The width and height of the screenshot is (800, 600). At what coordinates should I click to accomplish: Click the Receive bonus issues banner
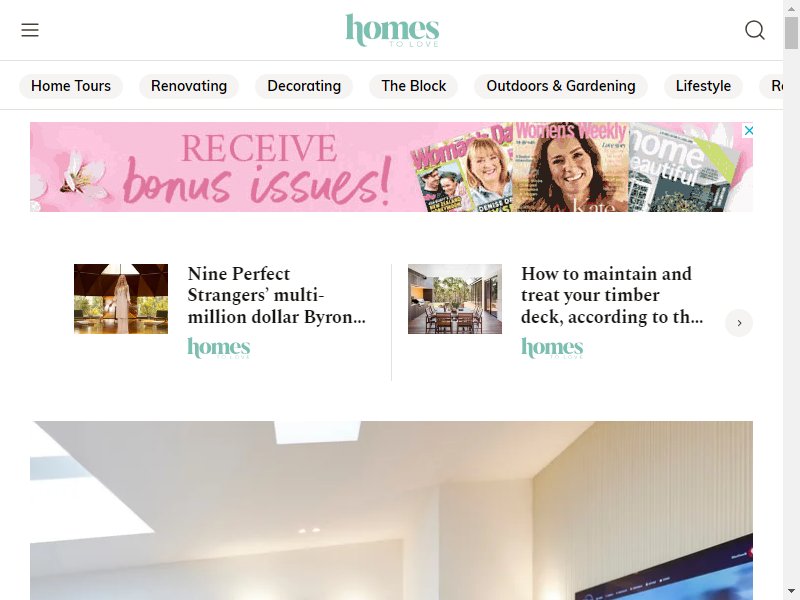[x=391, y=167]
